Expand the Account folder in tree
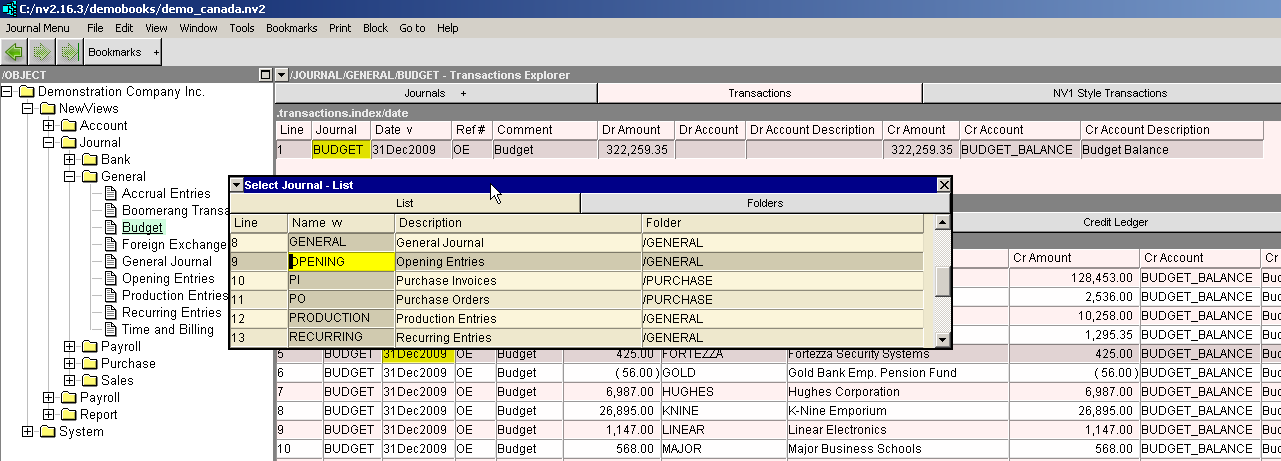Screen dimensions: 1281x461 [x=48, y=126]
